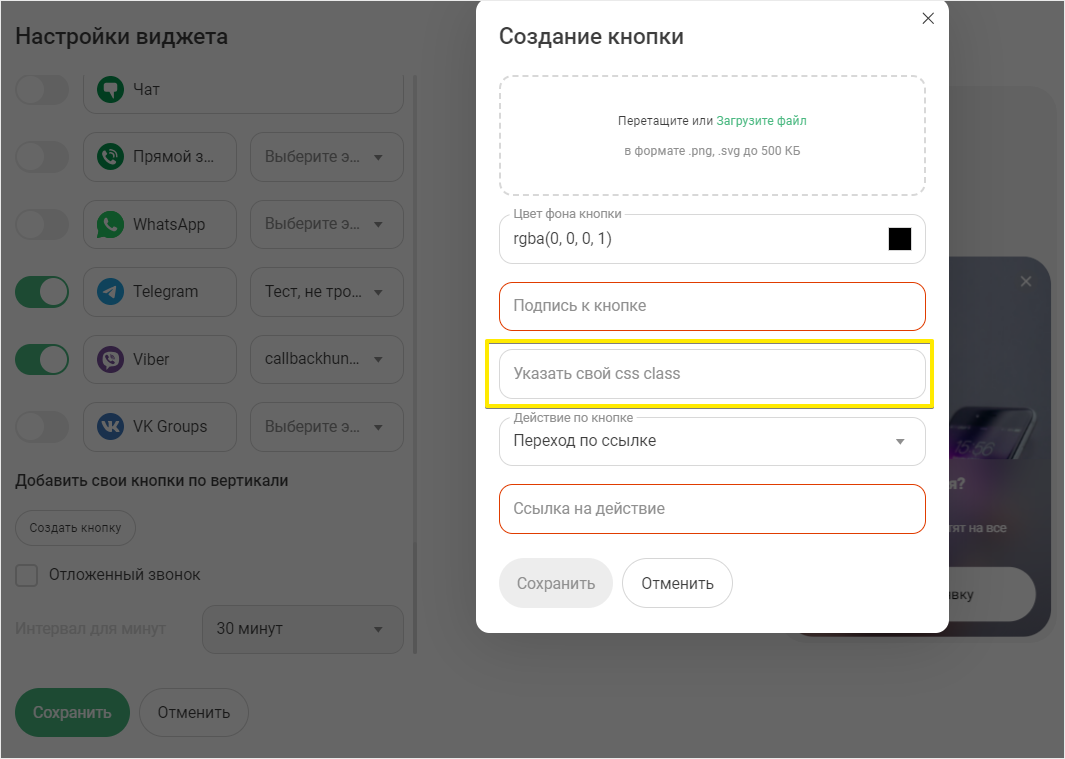Click the WhatsApp logo icon
The height and width of the screenshot is (759, 1065).
click(110, 224)
